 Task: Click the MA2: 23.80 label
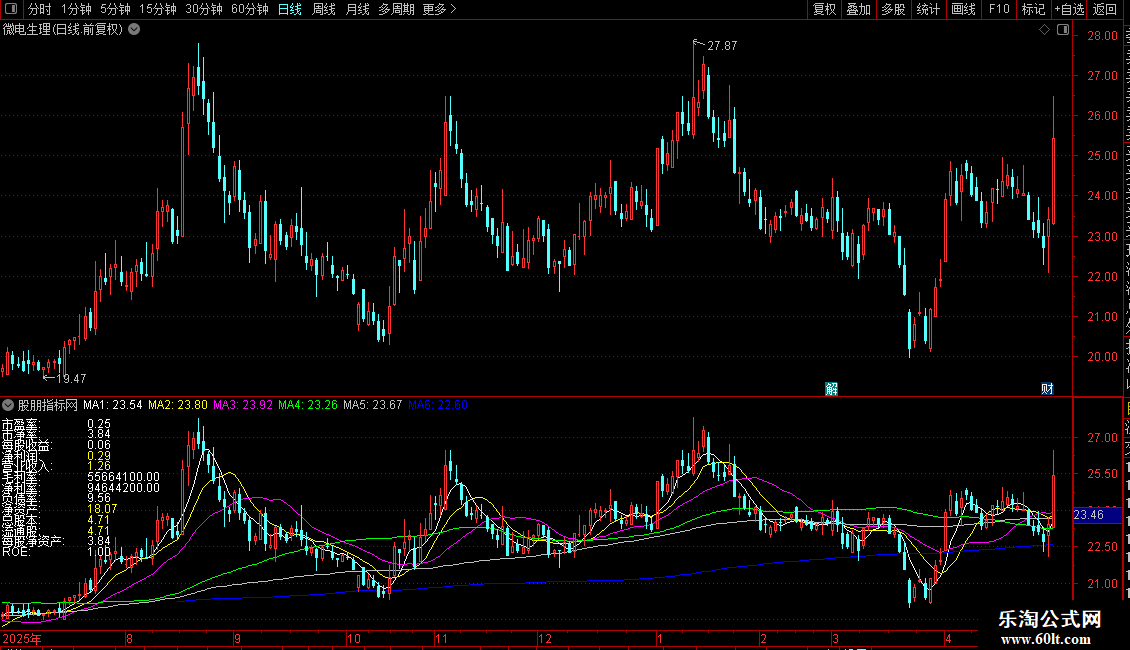[178, 405]
